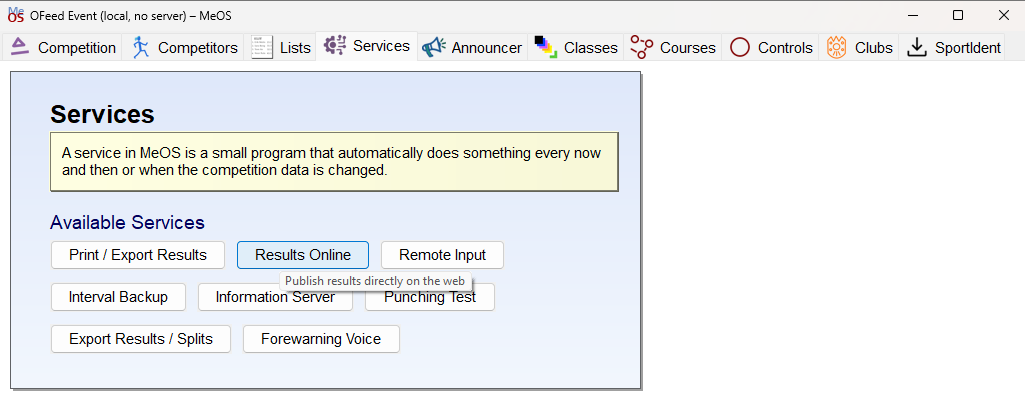Click the colored squares Classes icon
1025x418 pixels.
tap(545, 47)
